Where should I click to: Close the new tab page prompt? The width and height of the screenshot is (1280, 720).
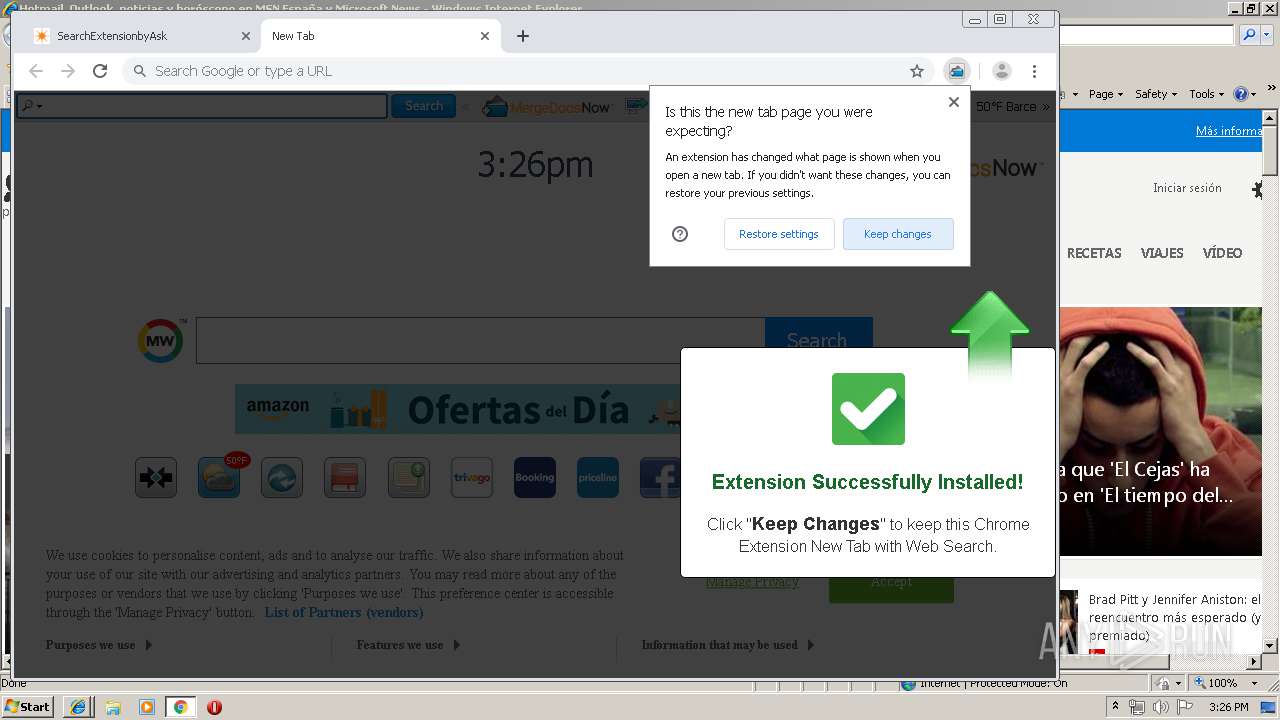953,102
